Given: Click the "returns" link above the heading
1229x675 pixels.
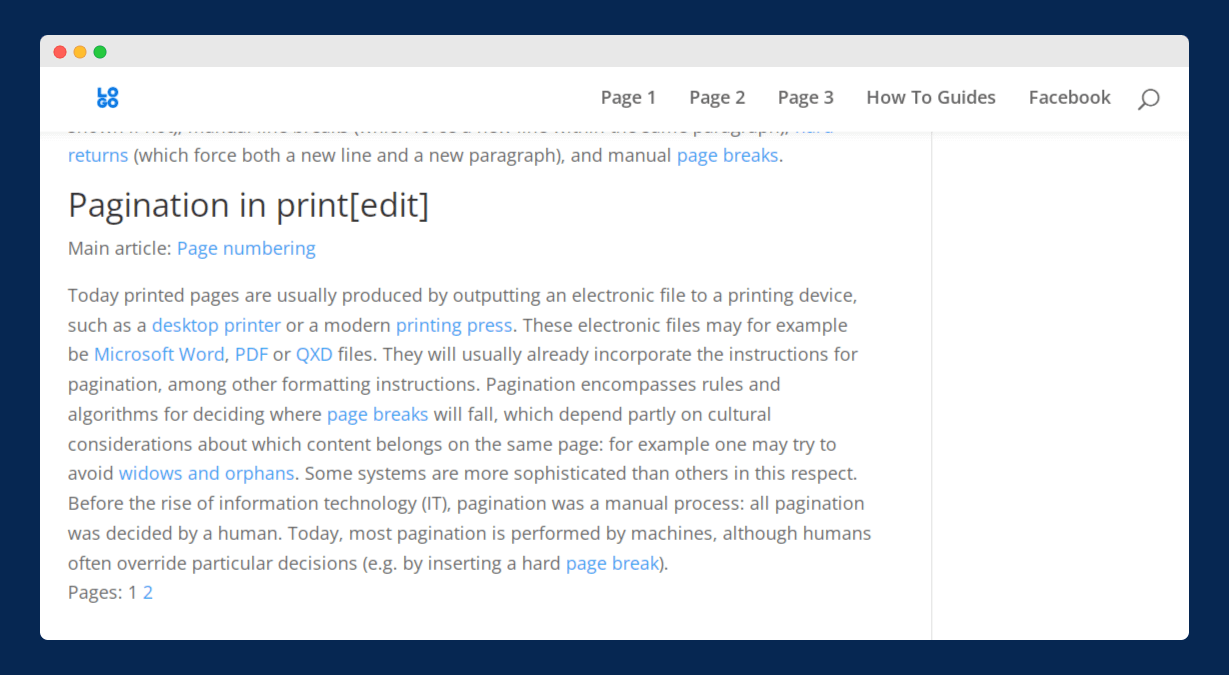Looking at the screenshot, I should click(x=98, y=155).
